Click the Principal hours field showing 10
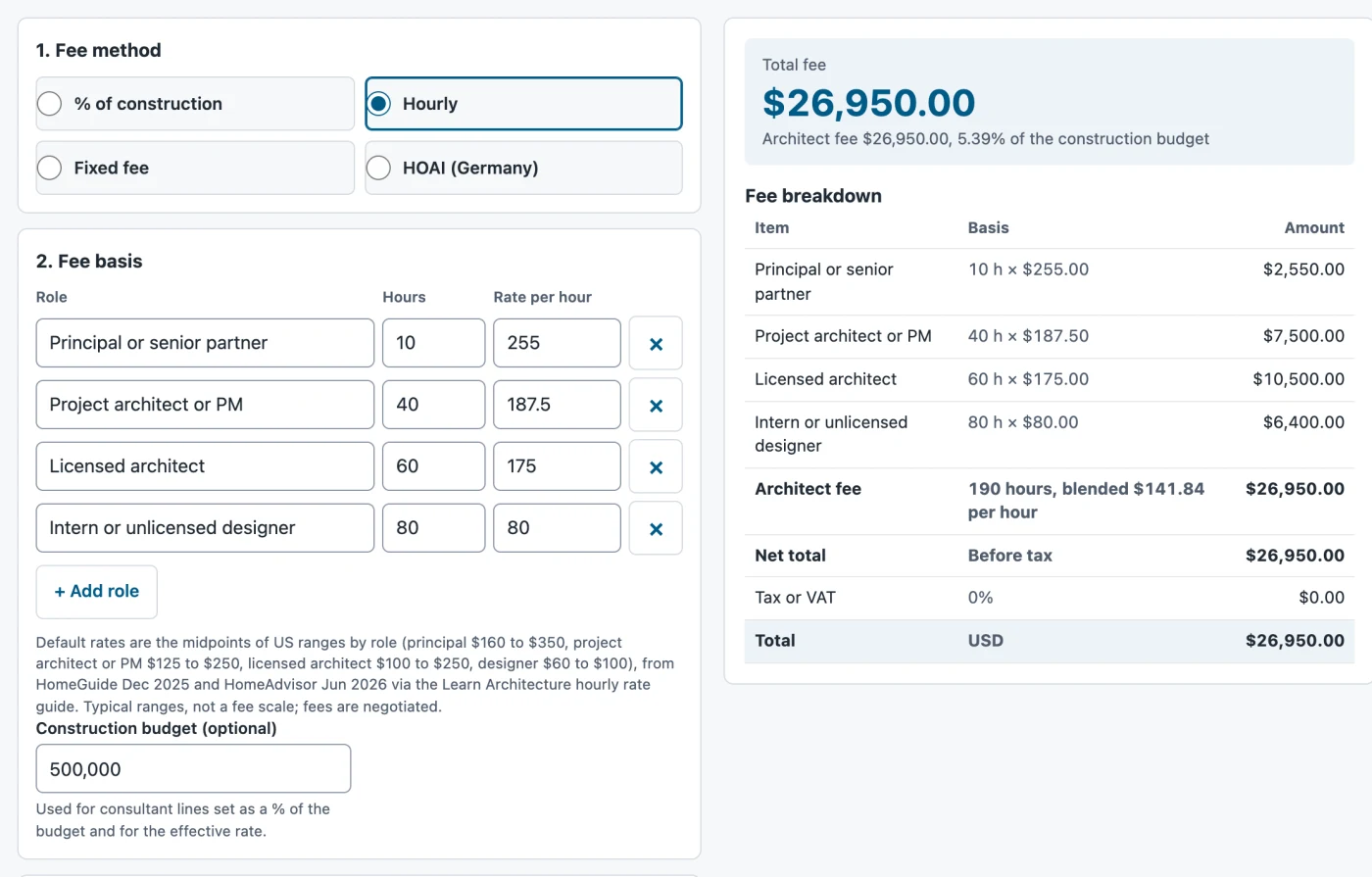Viewport: 1372px width, 877px height. (x=433, y=343)
